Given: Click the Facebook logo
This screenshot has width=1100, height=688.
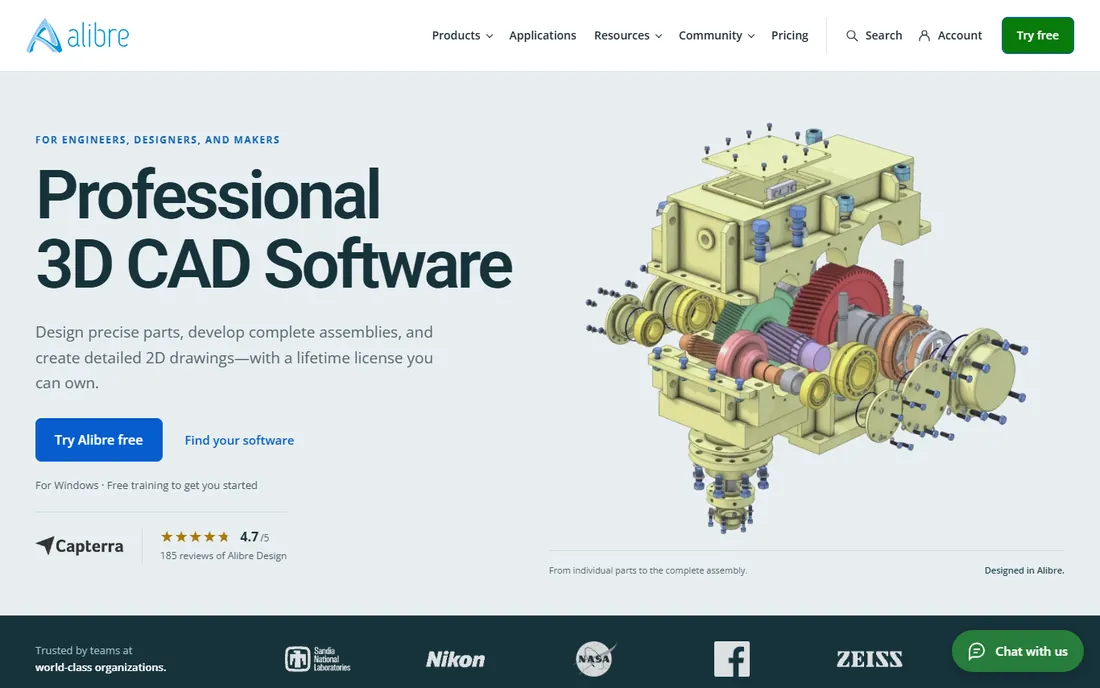Looking at the screenshot, I should 732,659.
